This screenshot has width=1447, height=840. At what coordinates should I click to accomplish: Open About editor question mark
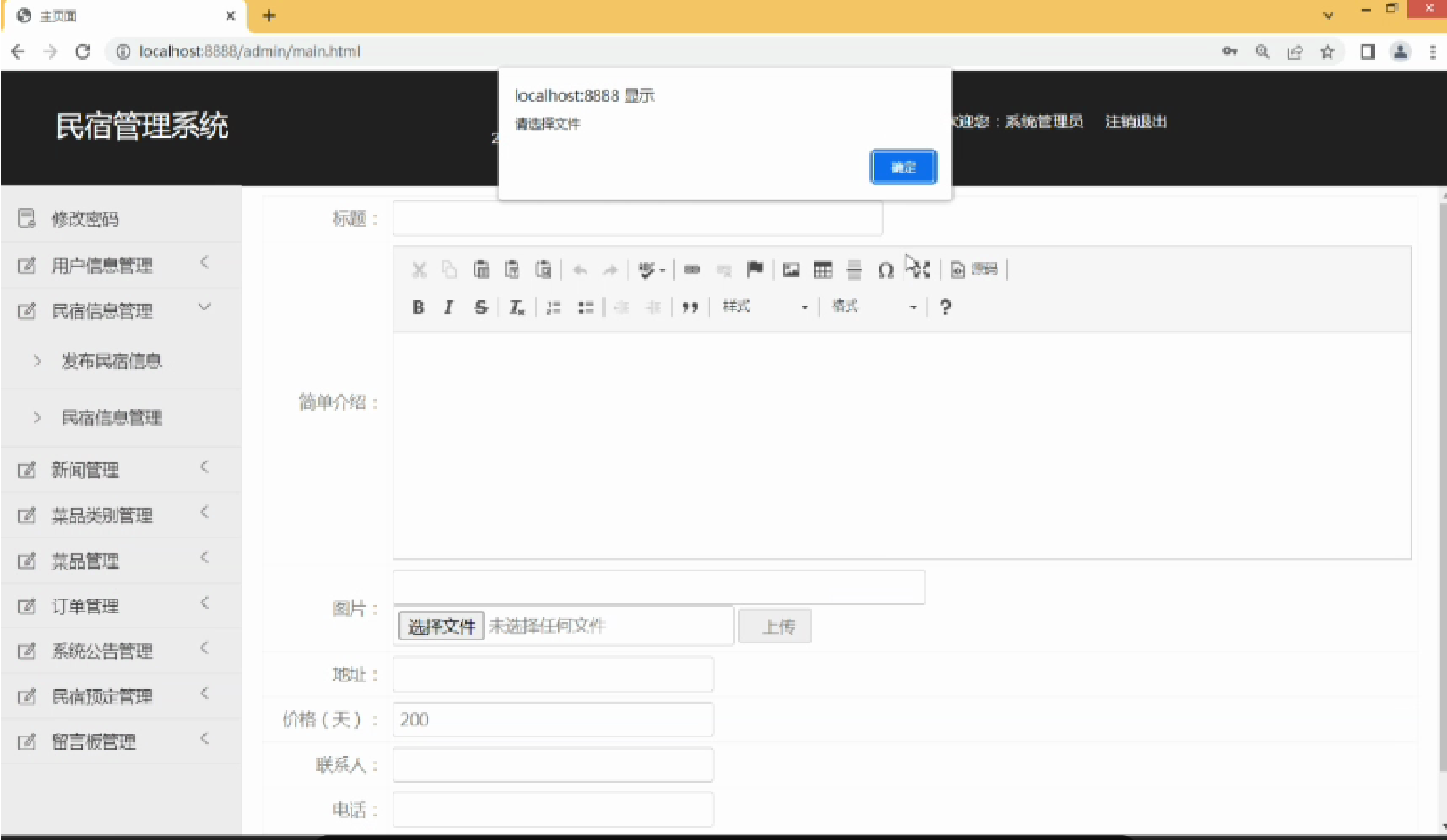[x=945, y=308]
